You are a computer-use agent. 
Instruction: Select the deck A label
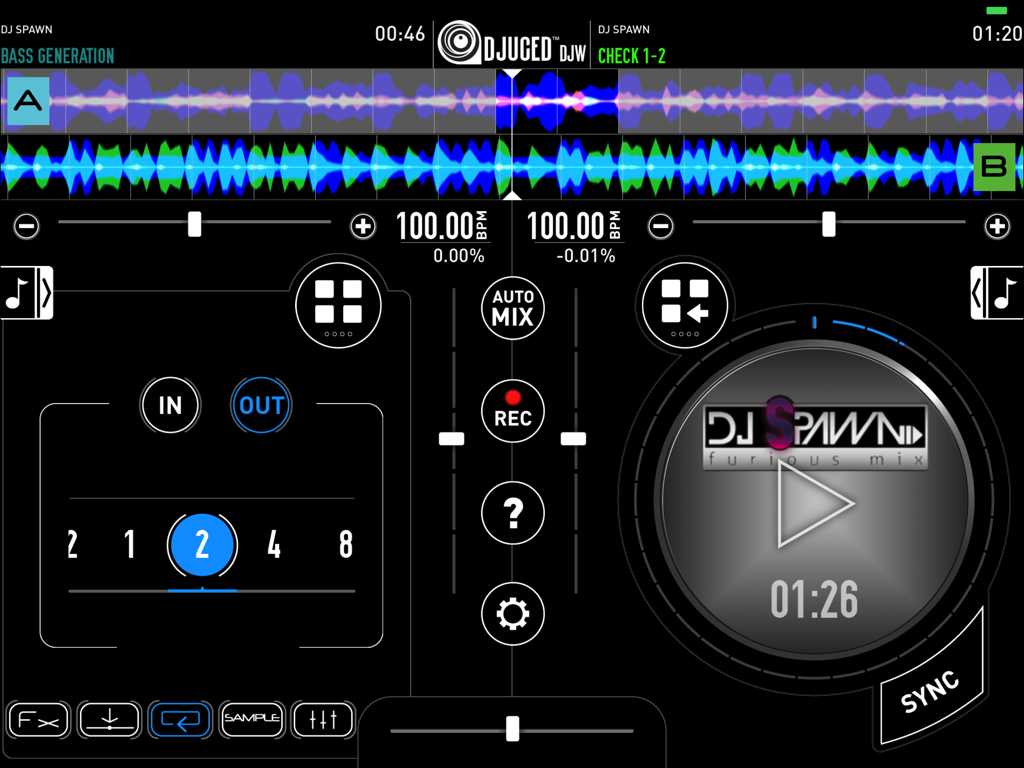tap(27, 101)
